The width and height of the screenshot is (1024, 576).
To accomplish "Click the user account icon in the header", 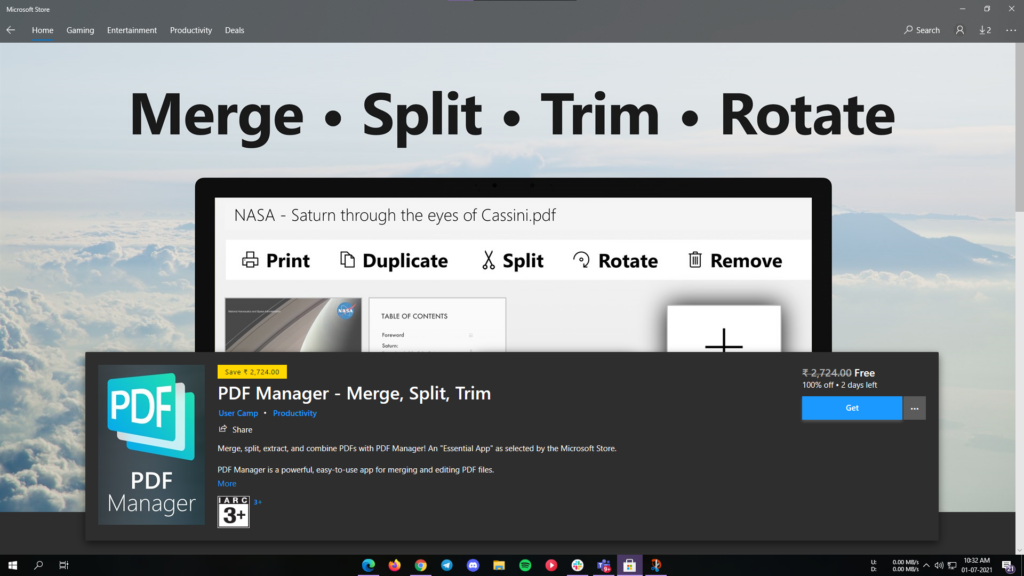I will (x=960, y=30).
